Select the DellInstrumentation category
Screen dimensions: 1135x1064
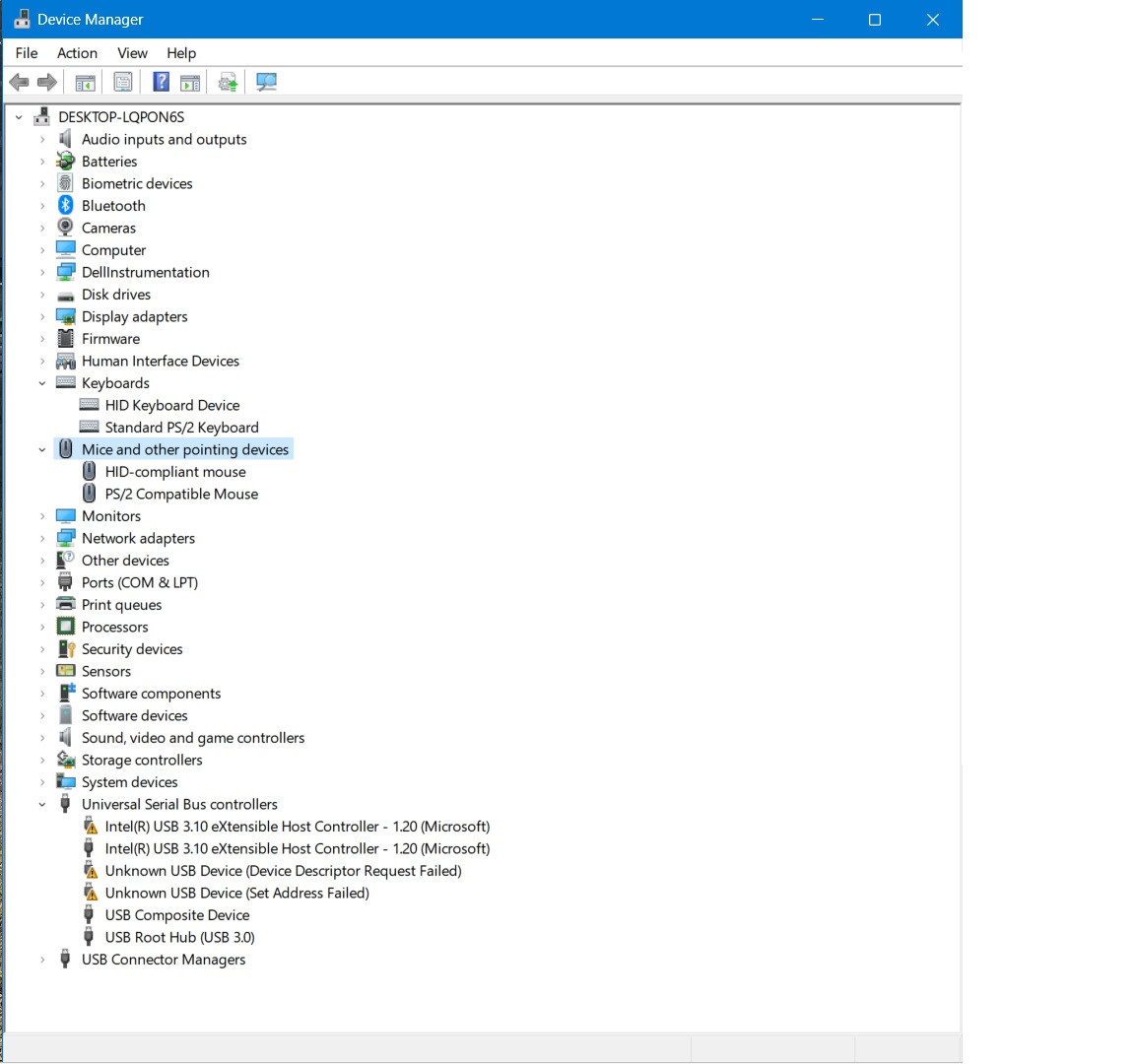point(146,272)
